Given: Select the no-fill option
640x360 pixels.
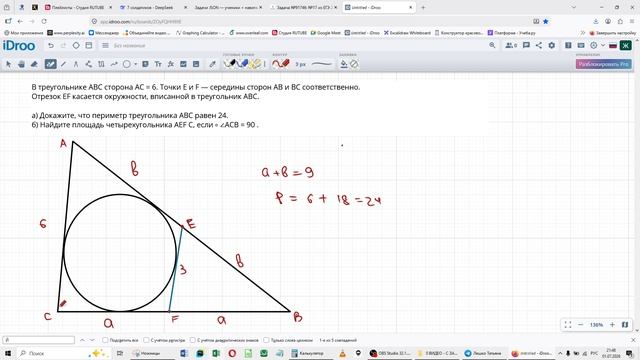Looking at the screenshot, I should coord(354,64).
